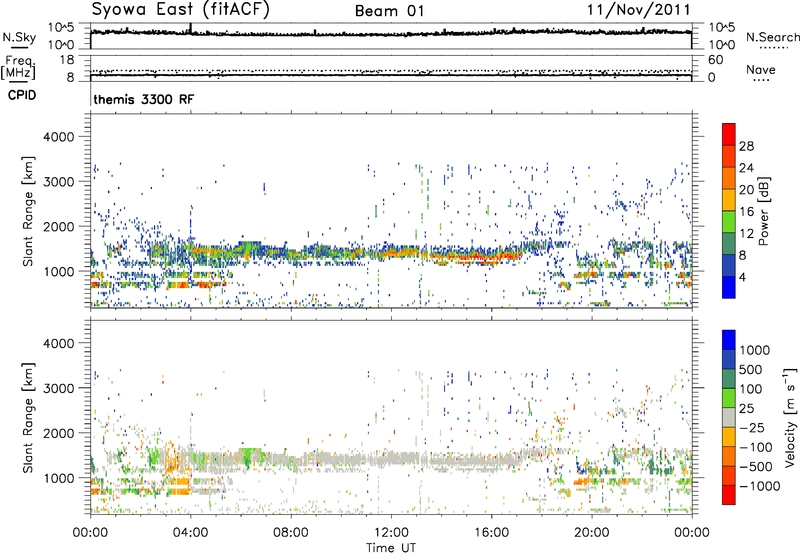Click the '28' label on Power colorbar
The height and width of the screenshot is (554, 800).
click(x=746, y=146)
